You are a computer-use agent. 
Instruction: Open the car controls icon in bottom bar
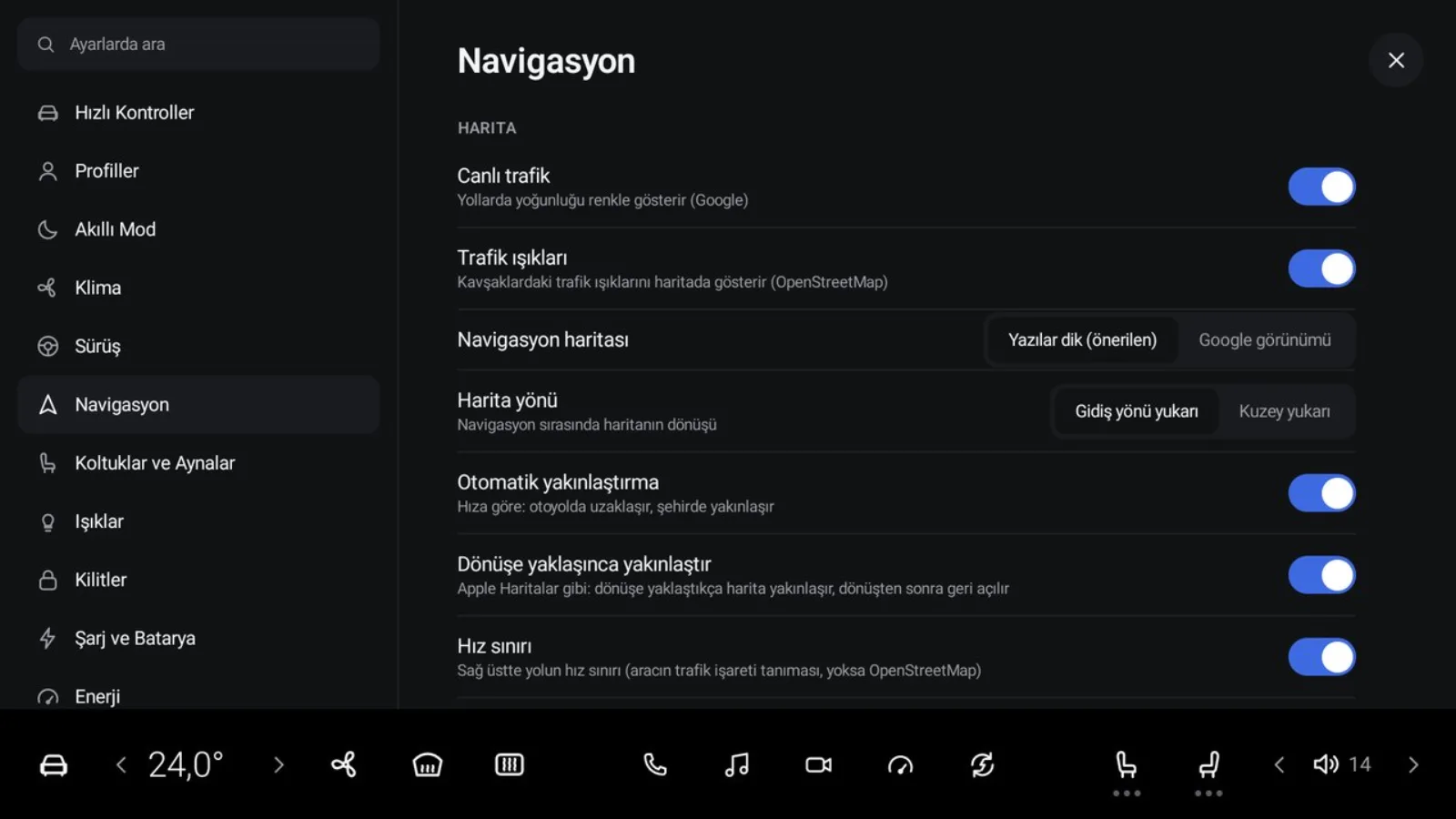click(x=54, y=764)
